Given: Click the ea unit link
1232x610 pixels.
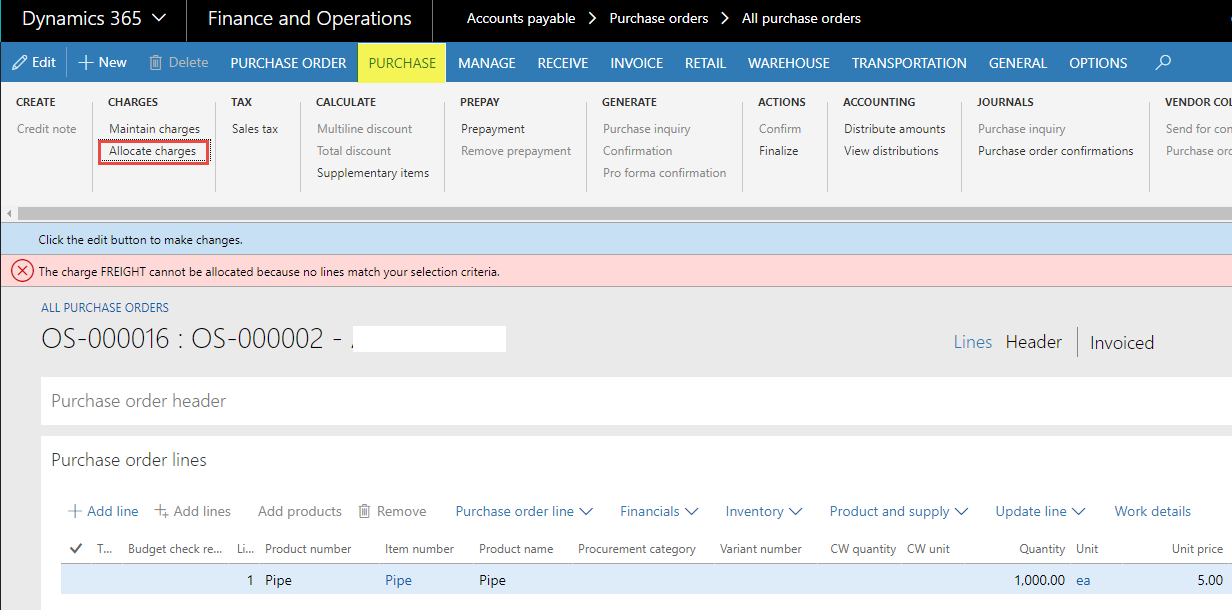Looking at the screenshot, I should [1083, 580].
